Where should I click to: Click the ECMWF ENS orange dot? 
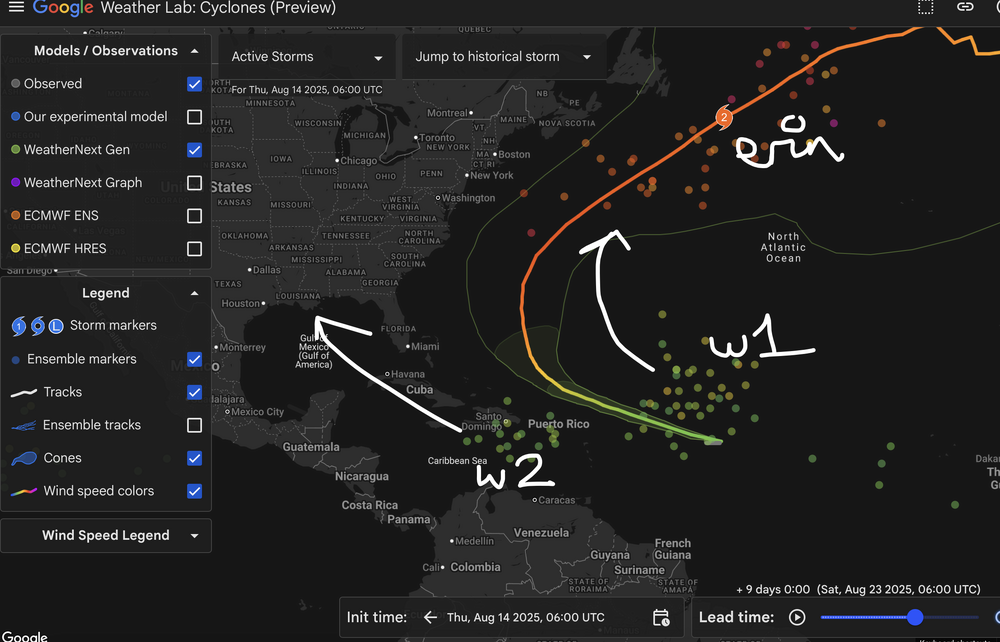tap(15, 215)
